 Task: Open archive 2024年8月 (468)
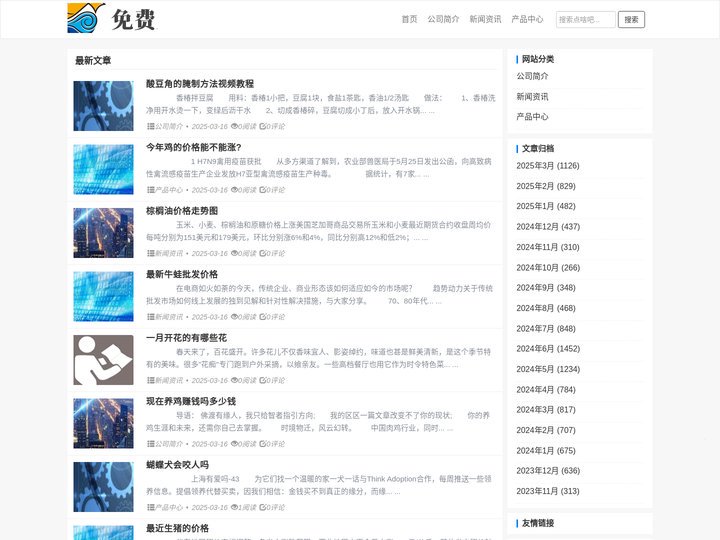pos(546,308)
